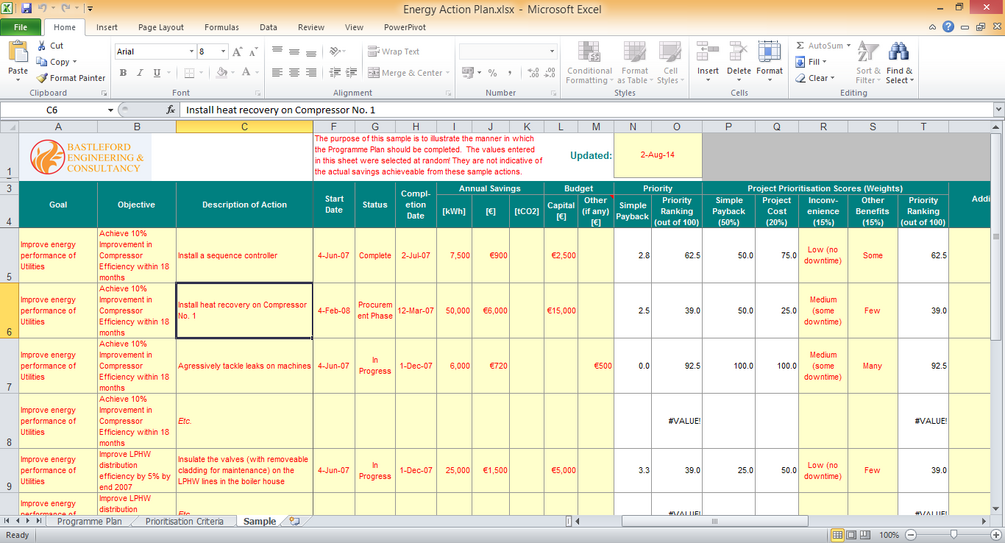The image size is (1005, 543).
Task: Toggle Center horizontal alignment
Action: click(294, 72)
